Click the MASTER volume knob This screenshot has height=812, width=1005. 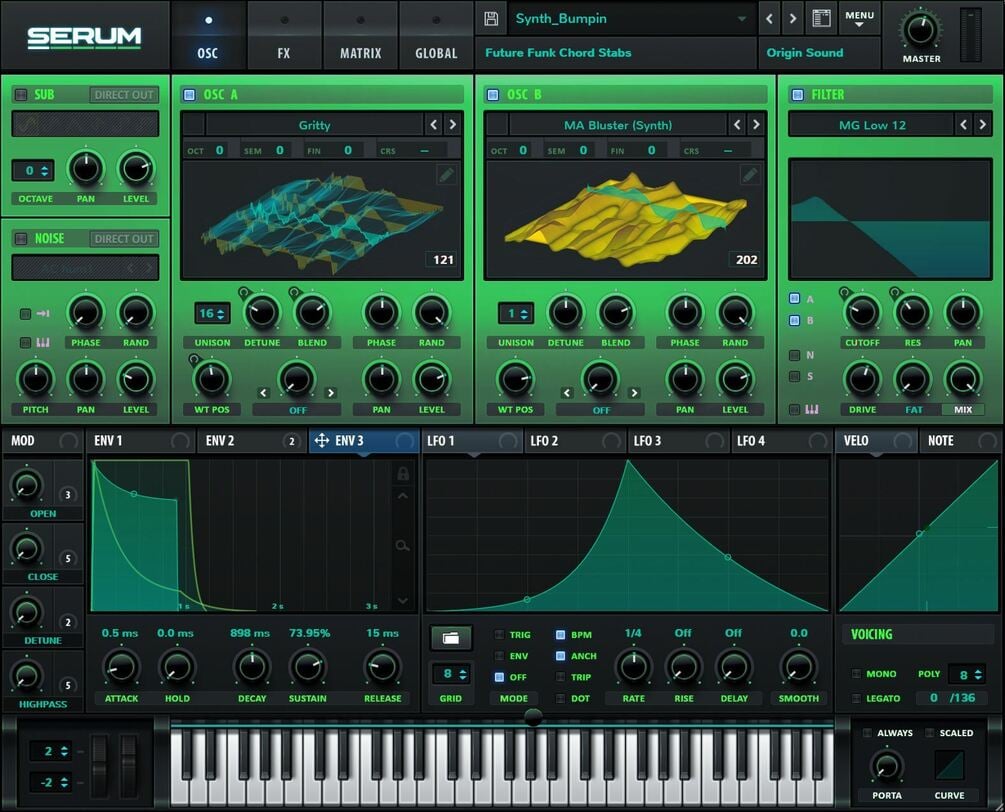pos(921,30)
